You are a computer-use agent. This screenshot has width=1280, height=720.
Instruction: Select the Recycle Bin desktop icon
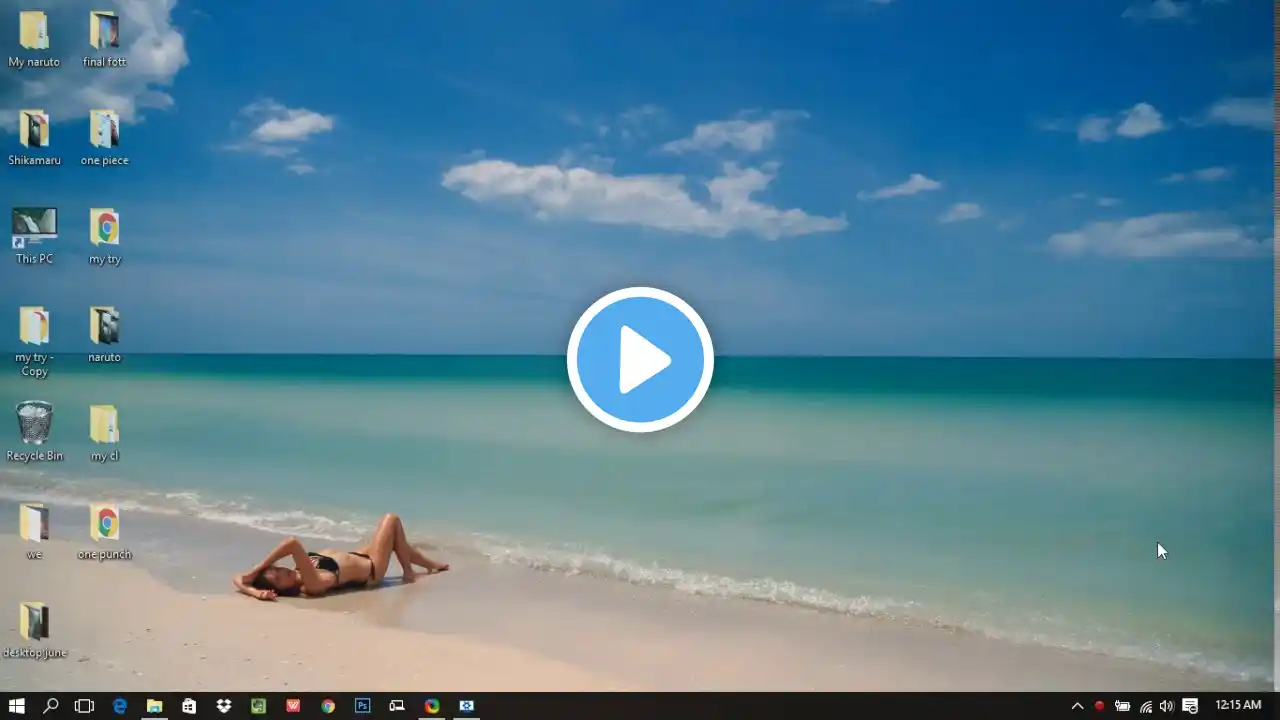point(34,432)
